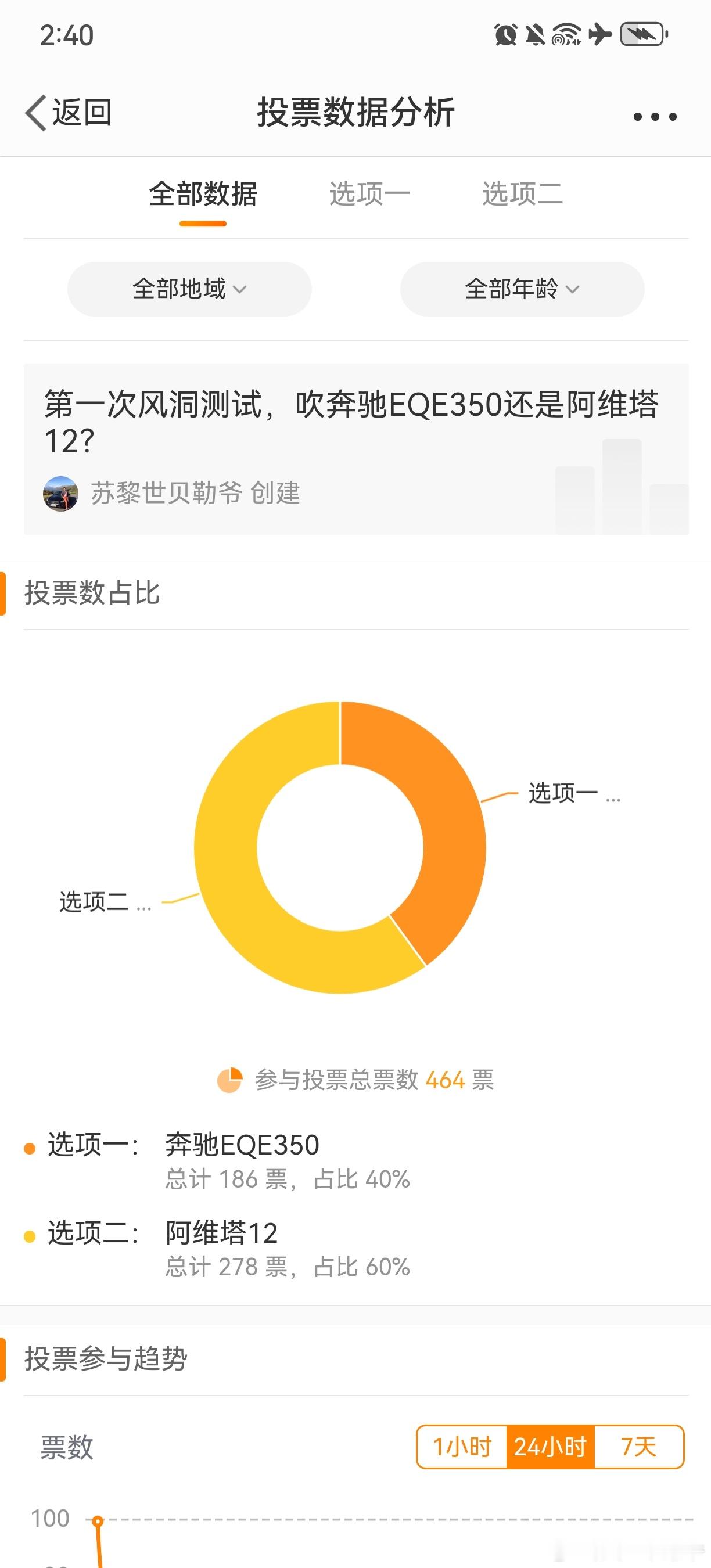This screenshot has height=1568, width=711.
Task: Select the 24小时 trend range
Action: coord(550,1447)
